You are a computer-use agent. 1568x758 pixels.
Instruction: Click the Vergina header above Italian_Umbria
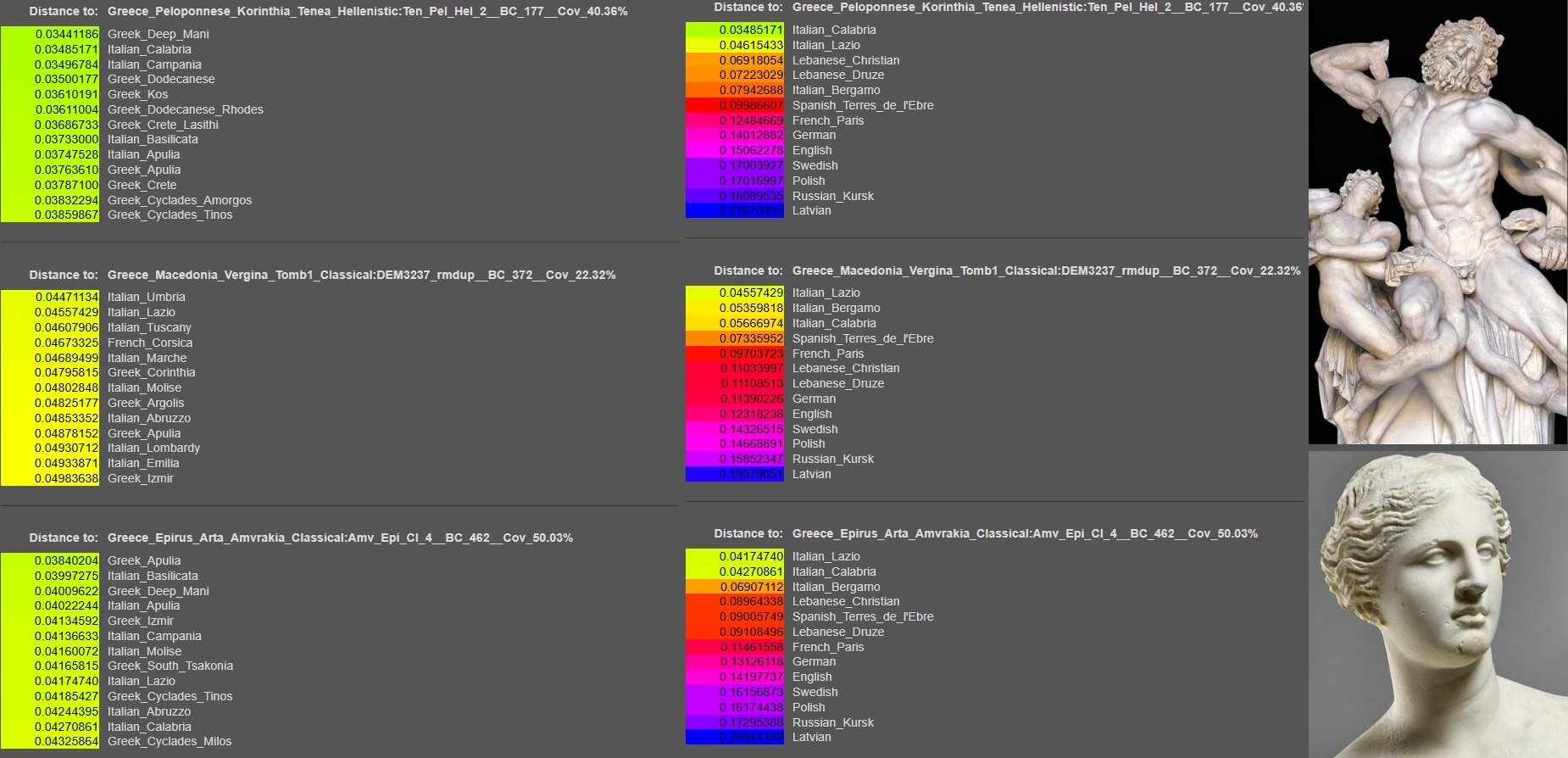(362, 275)
